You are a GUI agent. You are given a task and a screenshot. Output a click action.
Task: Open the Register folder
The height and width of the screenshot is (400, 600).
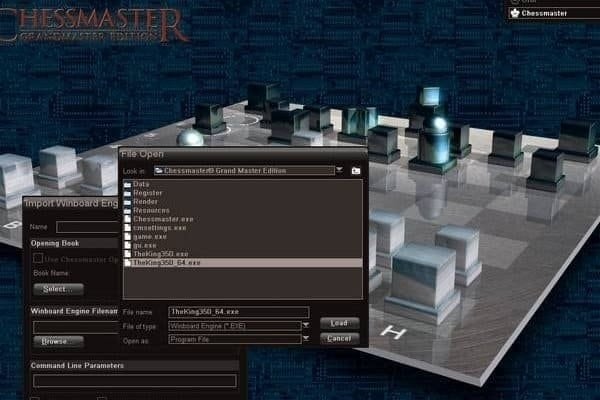click(146, 193)
